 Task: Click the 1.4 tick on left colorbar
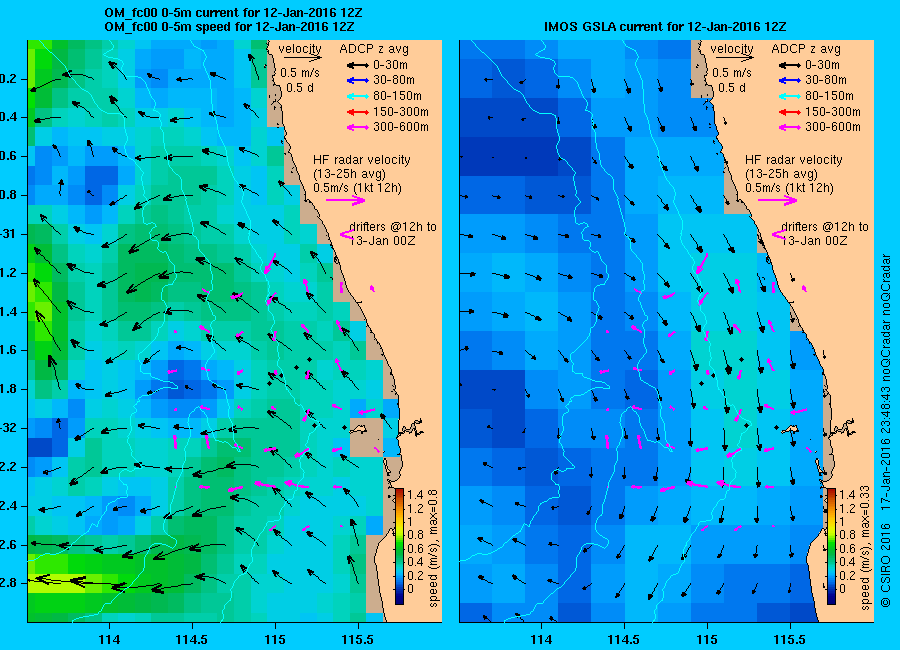[415, 494]
